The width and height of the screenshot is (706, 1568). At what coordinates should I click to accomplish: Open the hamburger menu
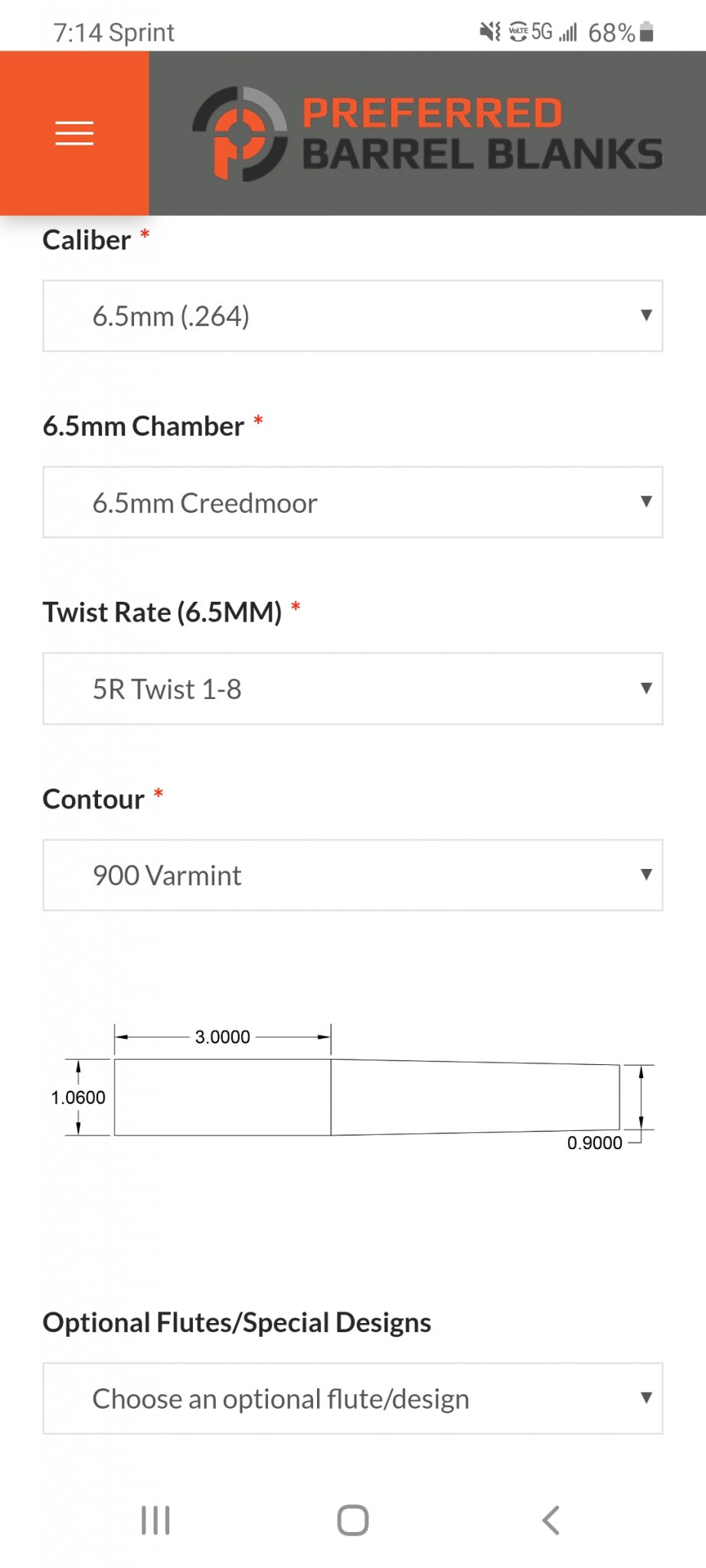click(74, 133)
